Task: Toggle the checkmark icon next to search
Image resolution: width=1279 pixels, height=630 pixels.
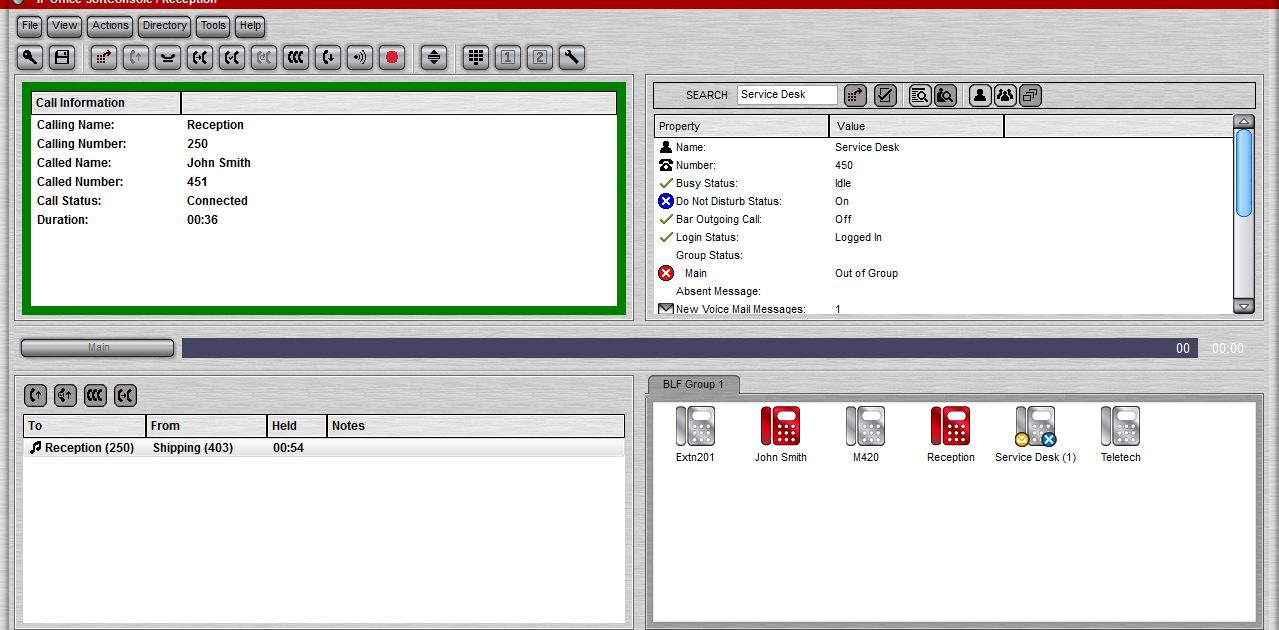Action: pyautogui.click(x=884, y=95)
